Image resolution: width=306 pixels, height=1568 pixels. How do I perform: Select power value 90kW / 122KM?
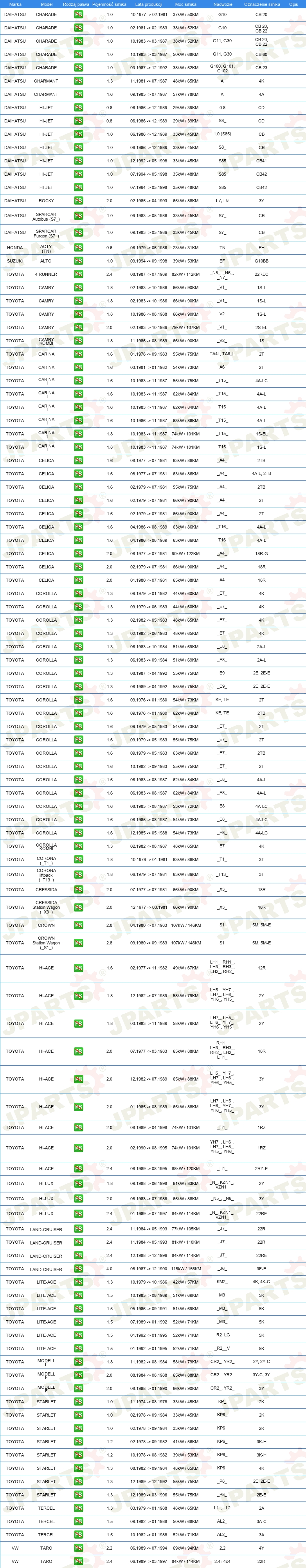pyautogui.click(x=186, y=554)
